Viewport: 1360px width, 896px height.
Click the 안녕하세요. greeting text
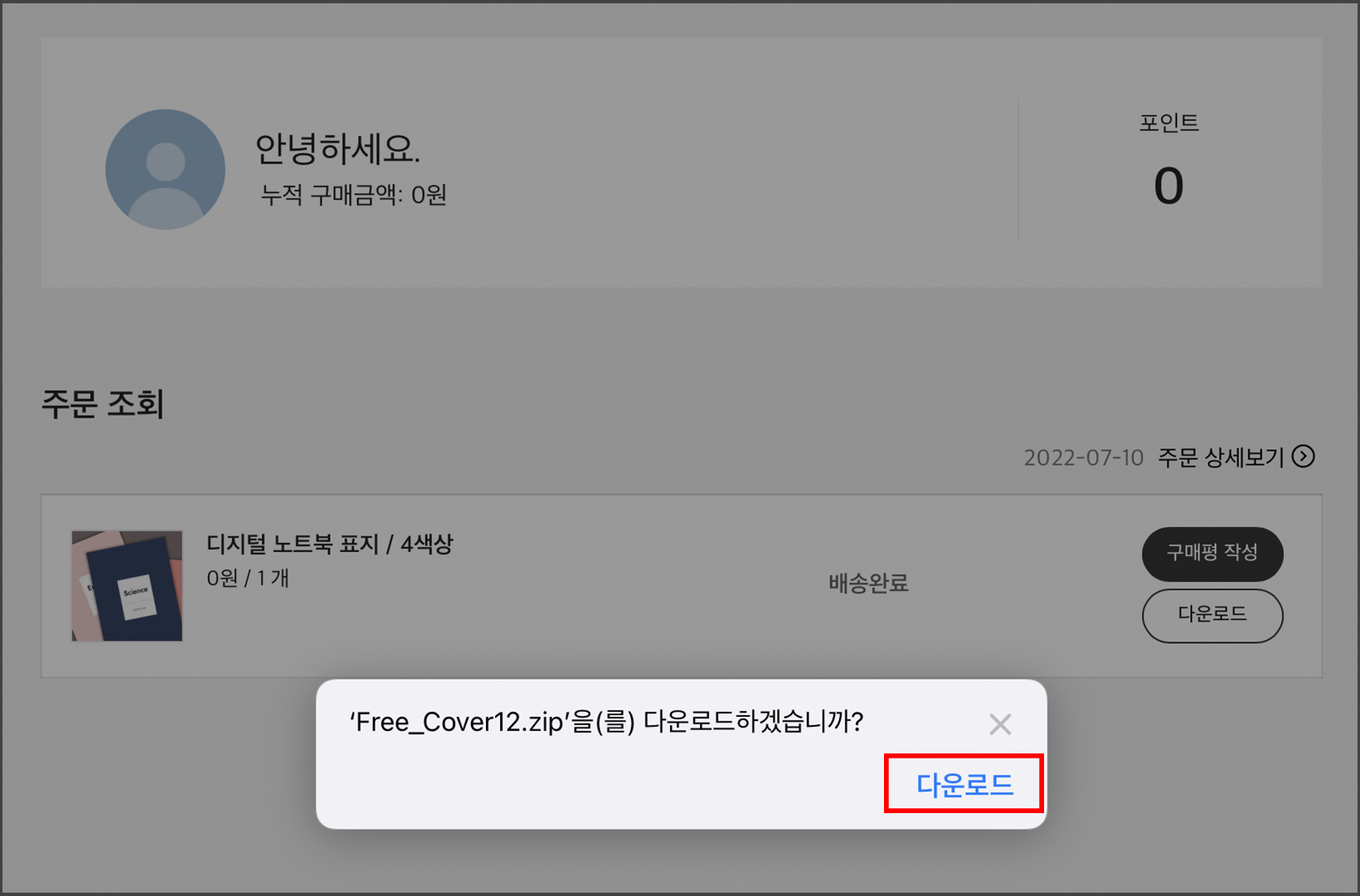(x=338, y=149)
